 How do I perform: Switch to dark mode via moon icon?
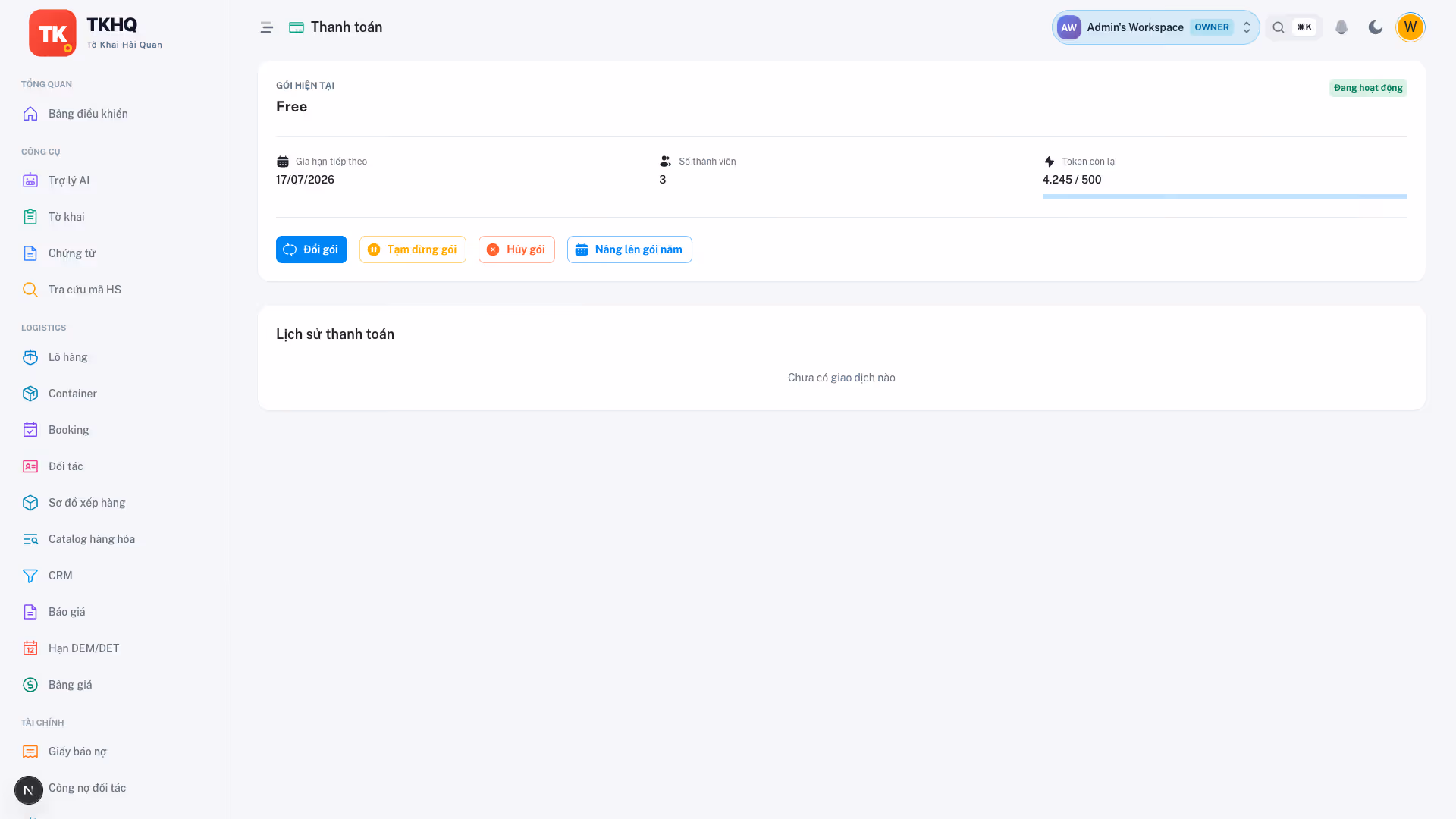tap(1376, 27)
